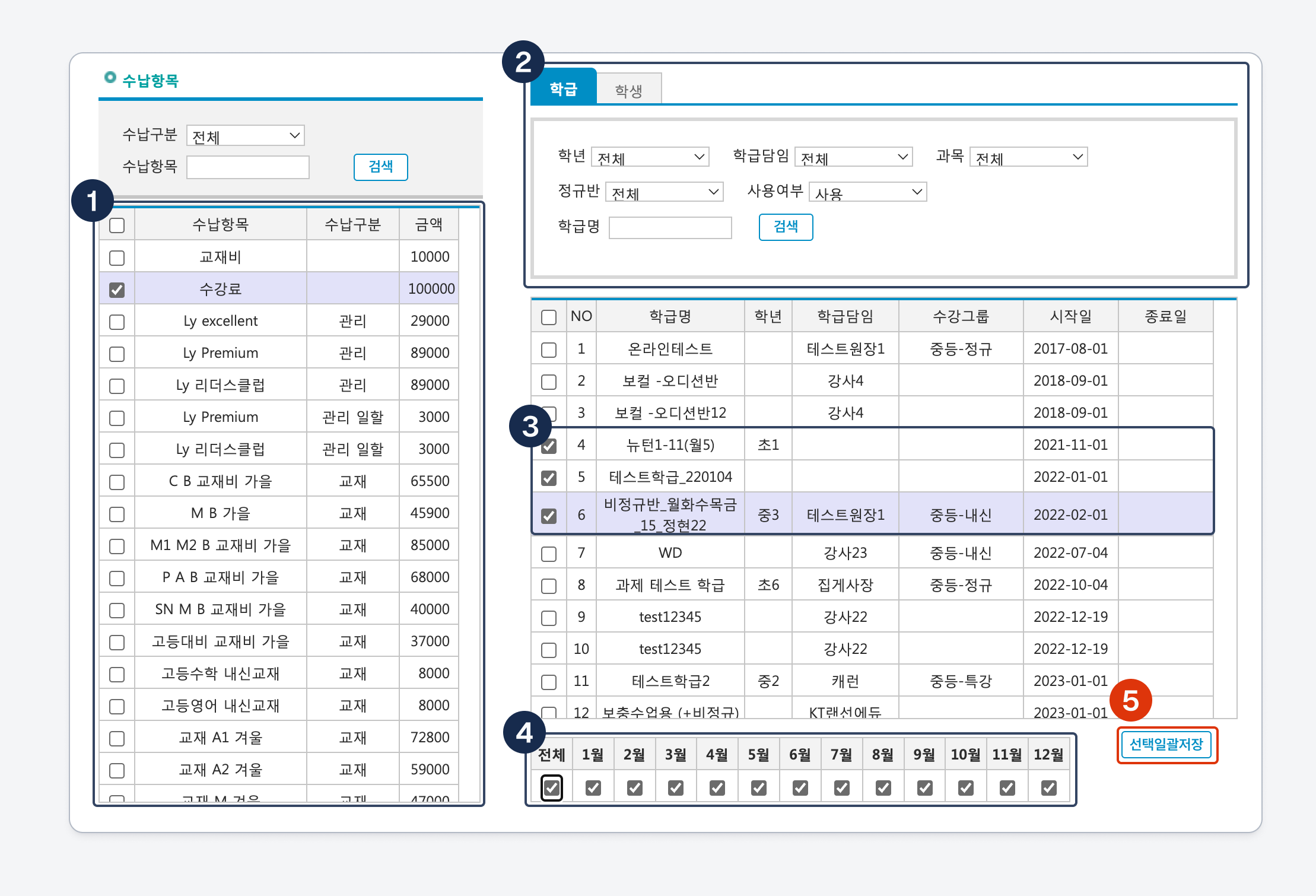Uncheck the 수강료 row checkbox

[117, 290]
